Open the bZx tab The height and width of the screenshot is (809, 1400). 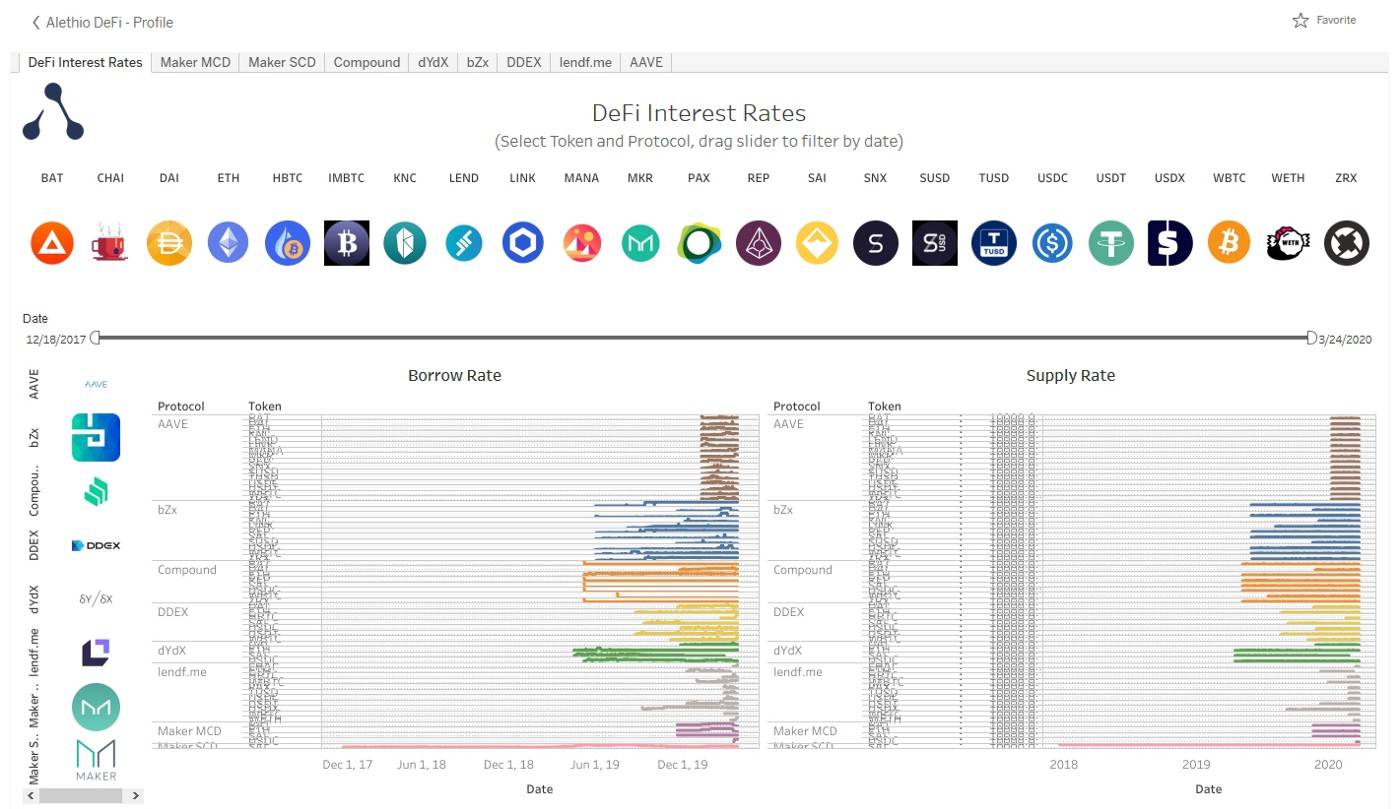click(x=478, y=62)
